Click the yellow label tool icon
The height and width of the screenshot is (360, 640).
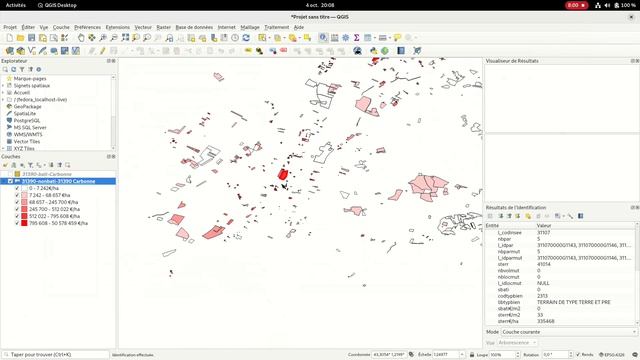(248, 51)
